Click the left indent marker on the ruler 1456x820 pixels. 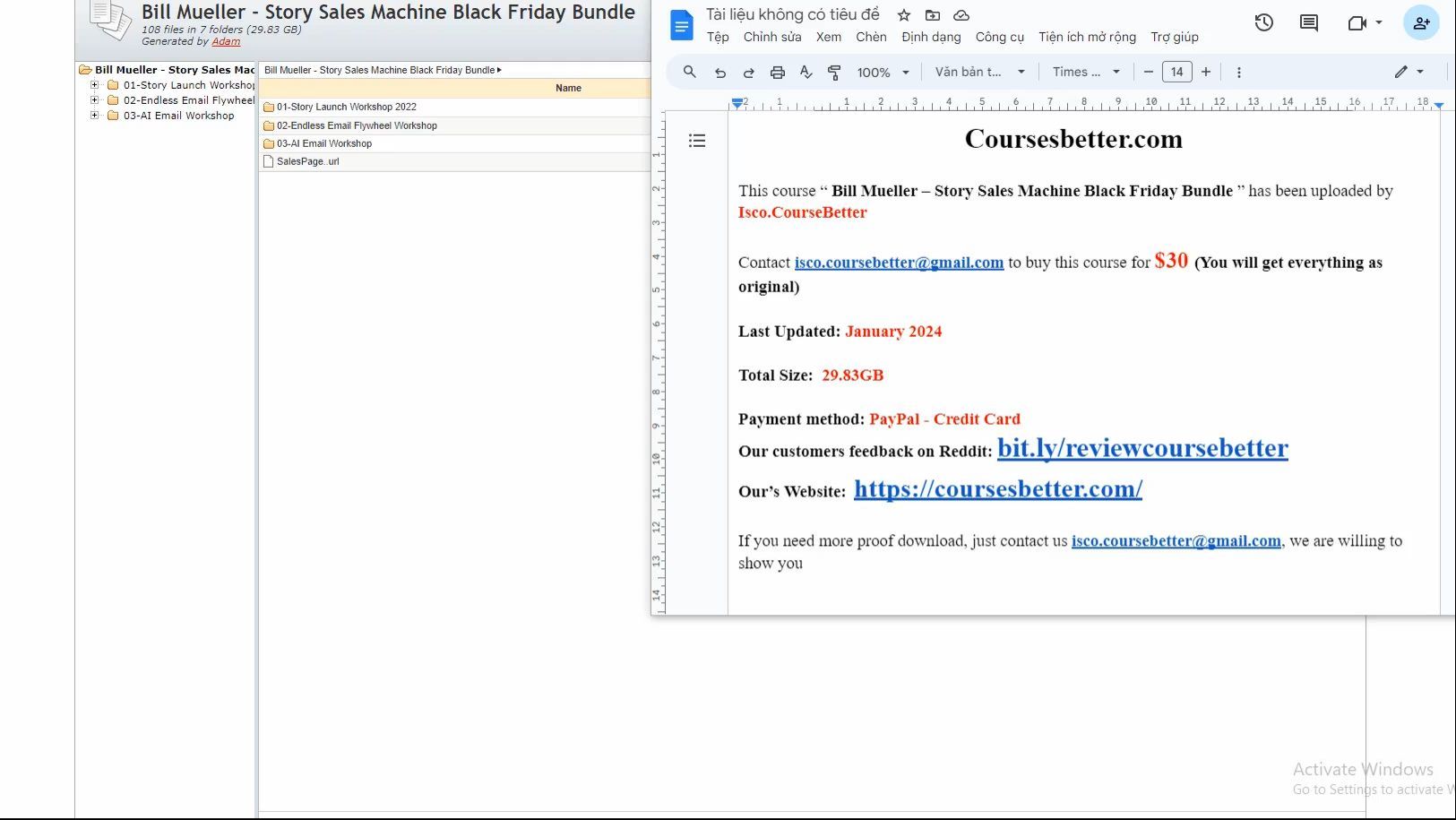click(737, 105)
